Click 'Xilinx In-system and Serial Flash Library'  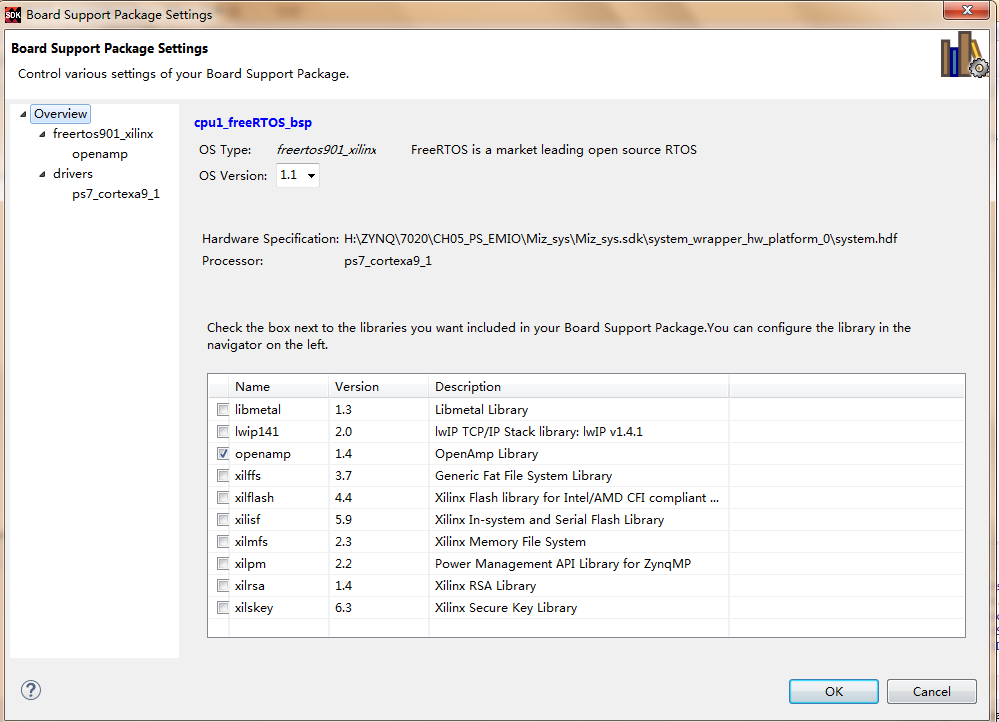pyautogui.click(x=549, y=519)
